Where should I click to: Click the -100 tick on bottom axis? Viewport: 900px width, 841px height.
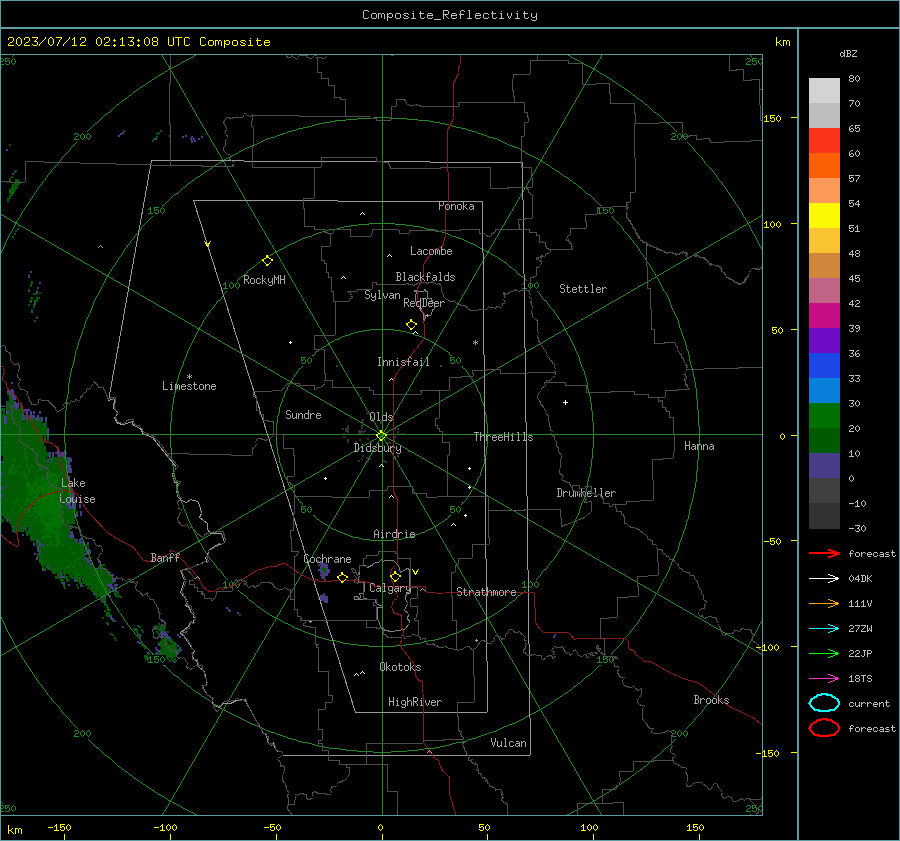click(x=166, y=827)
